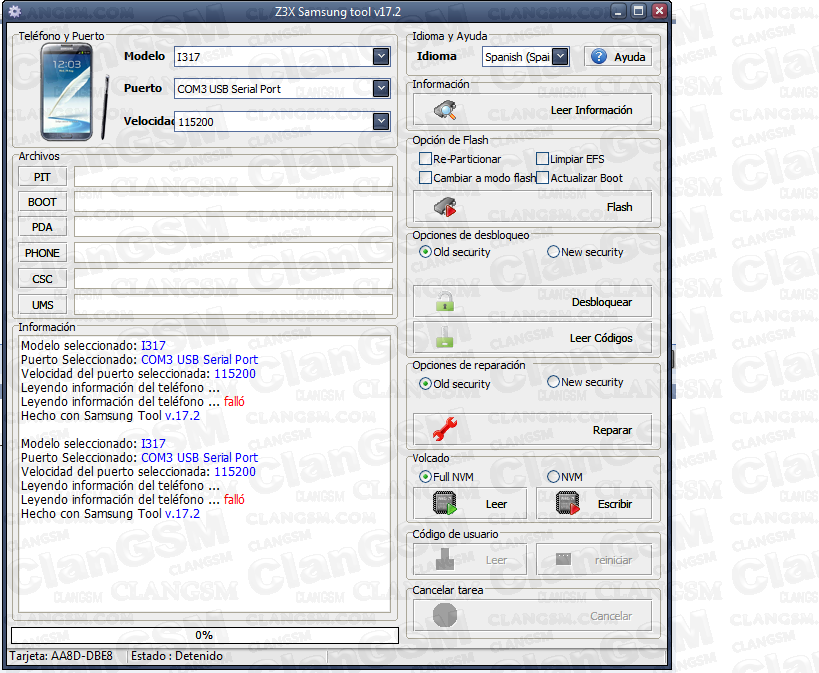
Task: Select Old security under Opciones de reparación
Action: point(425,384)
